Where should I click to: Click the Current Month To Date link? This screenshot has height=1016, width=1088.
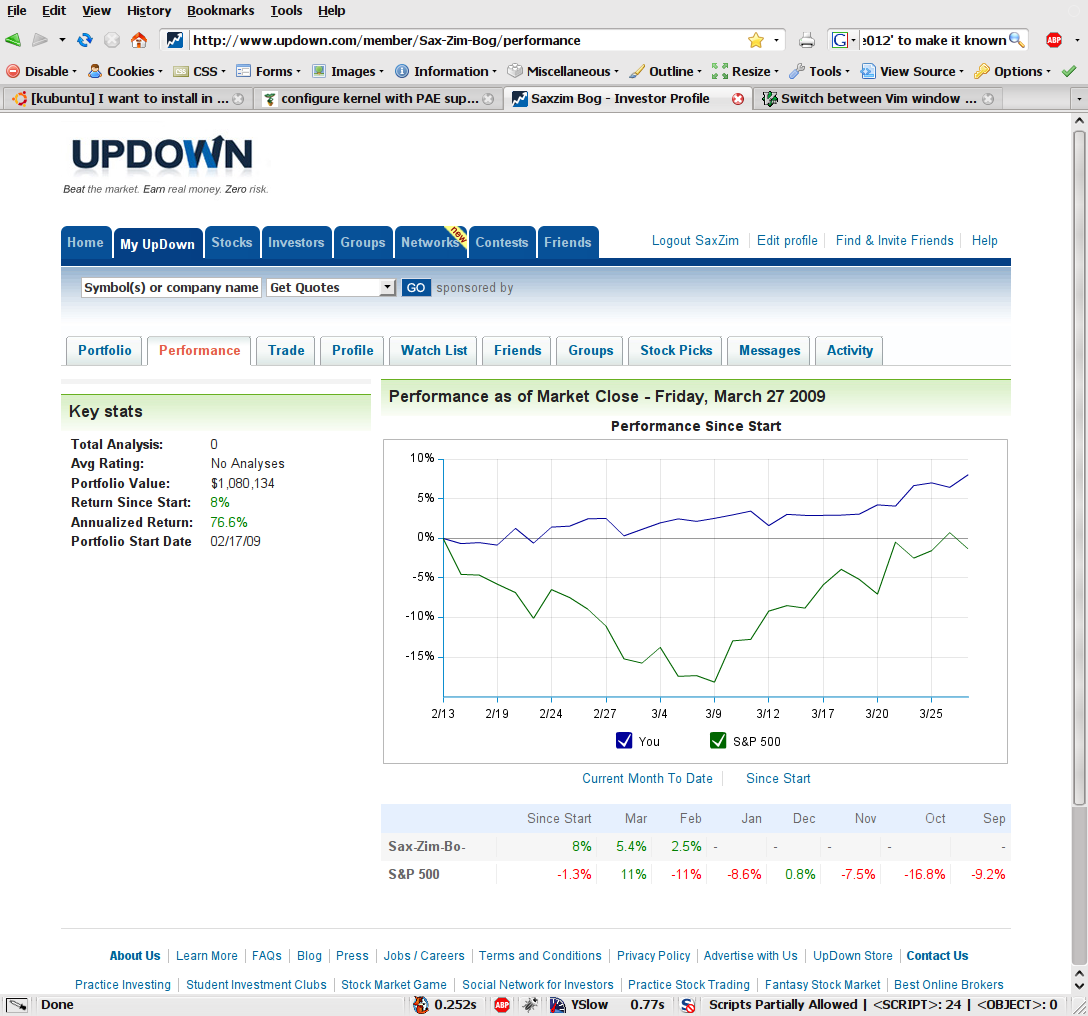647,778
